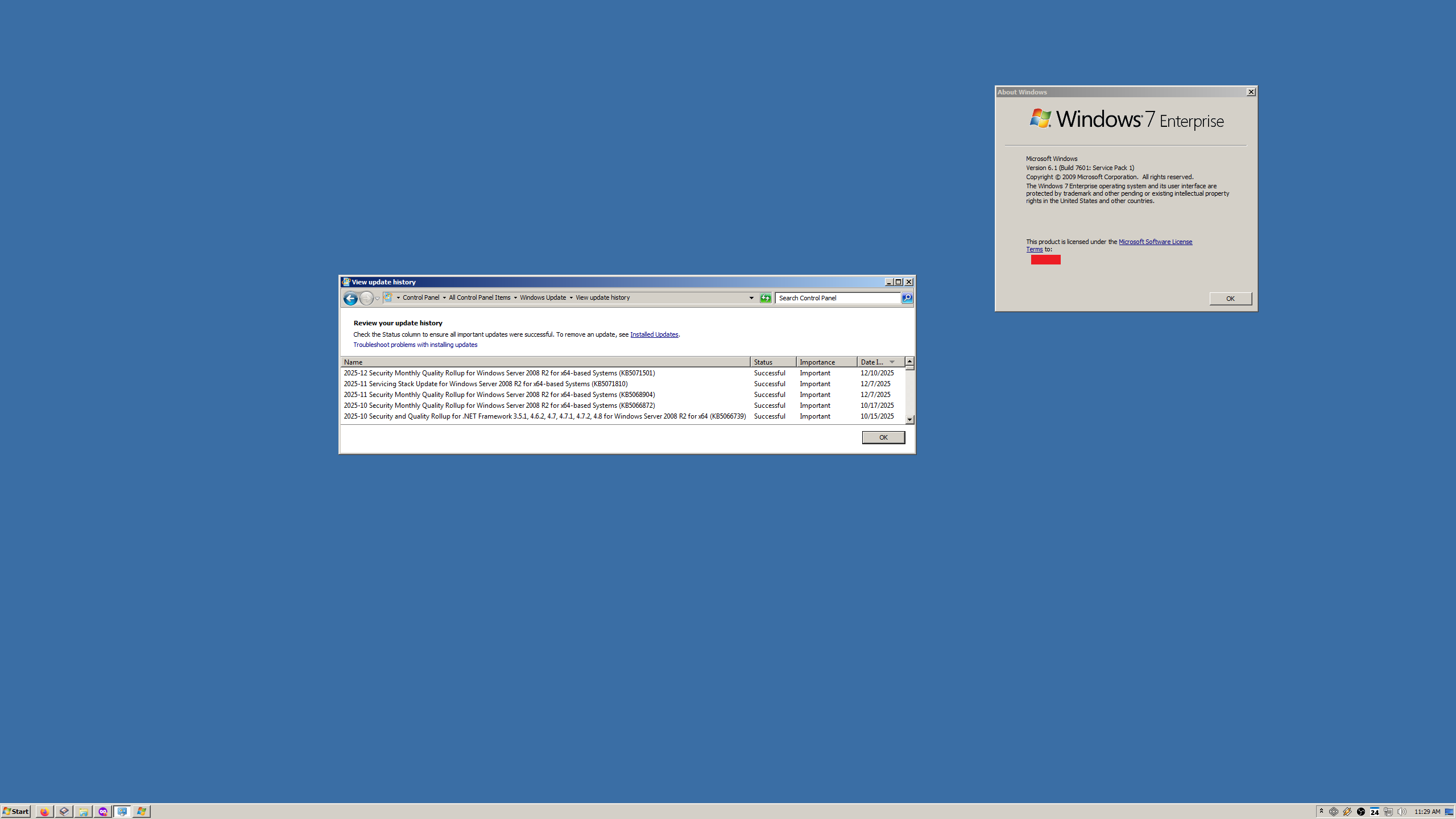Click the update list scroll down arrow
1456x819 pixels.
coord(910,420)
